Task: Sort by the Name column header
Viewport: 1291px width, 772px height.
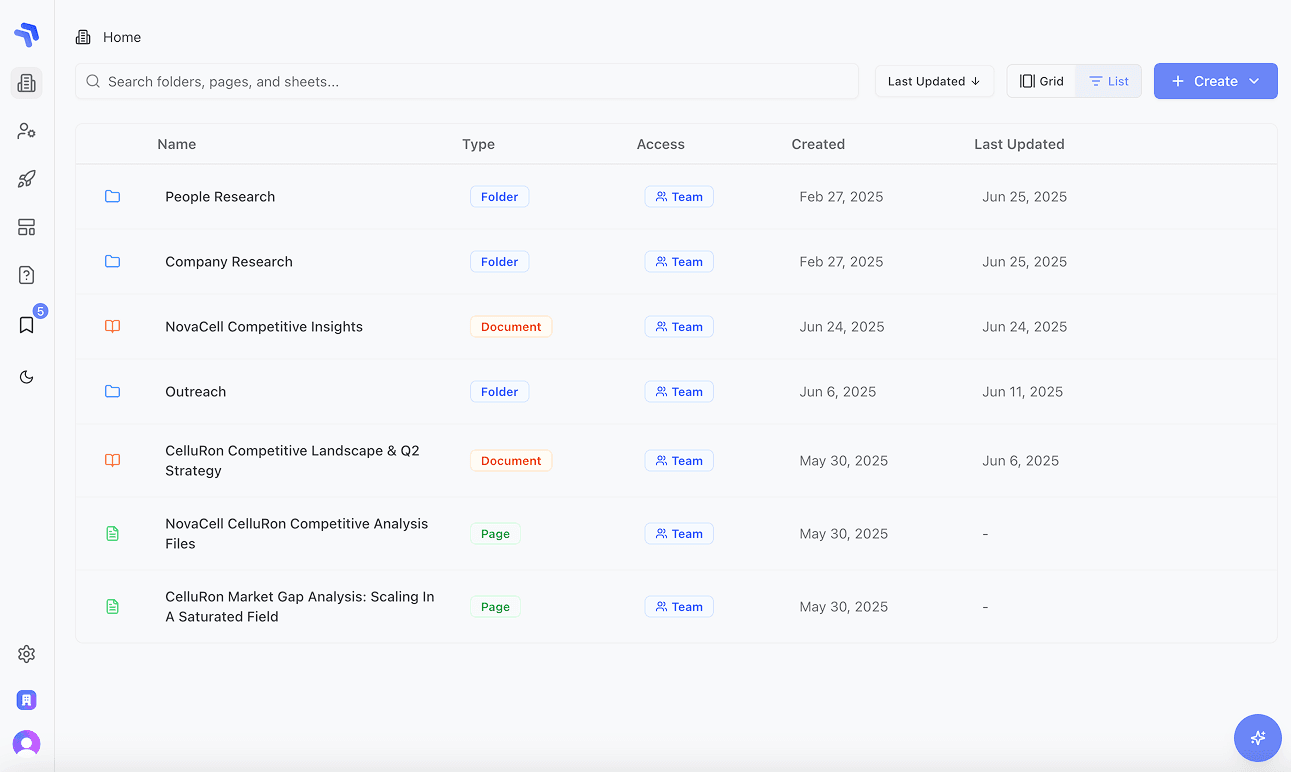Action: (177, 144)
